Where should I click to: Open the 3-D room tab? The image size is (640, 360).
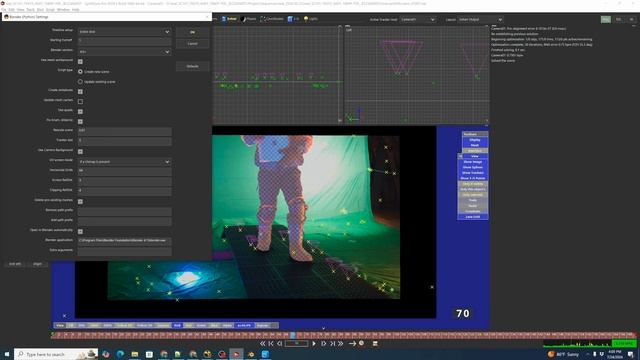(x=293, y=19)
